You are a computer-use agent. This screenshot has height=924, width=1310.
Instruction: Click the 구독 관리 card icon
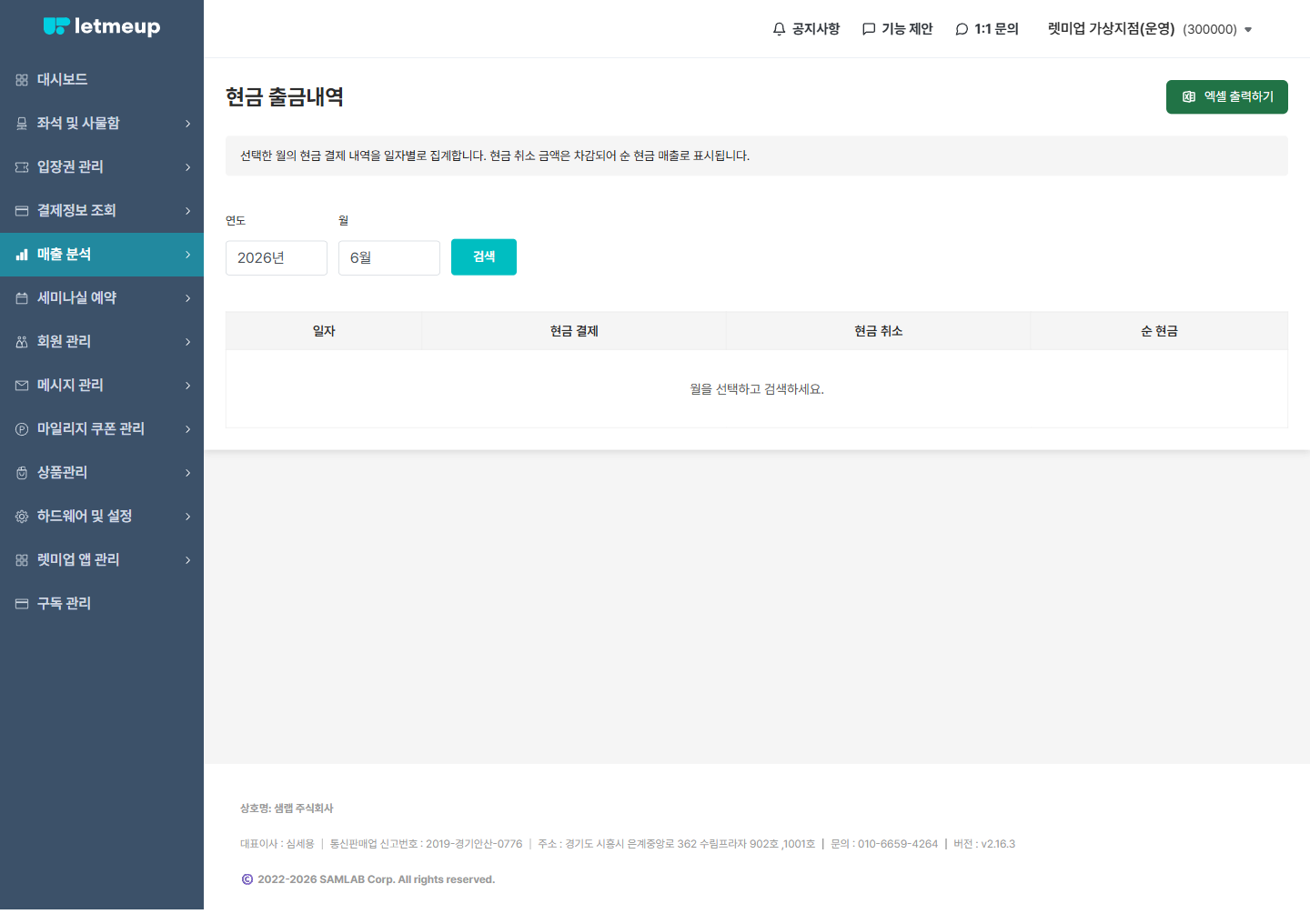click(22, 604)
